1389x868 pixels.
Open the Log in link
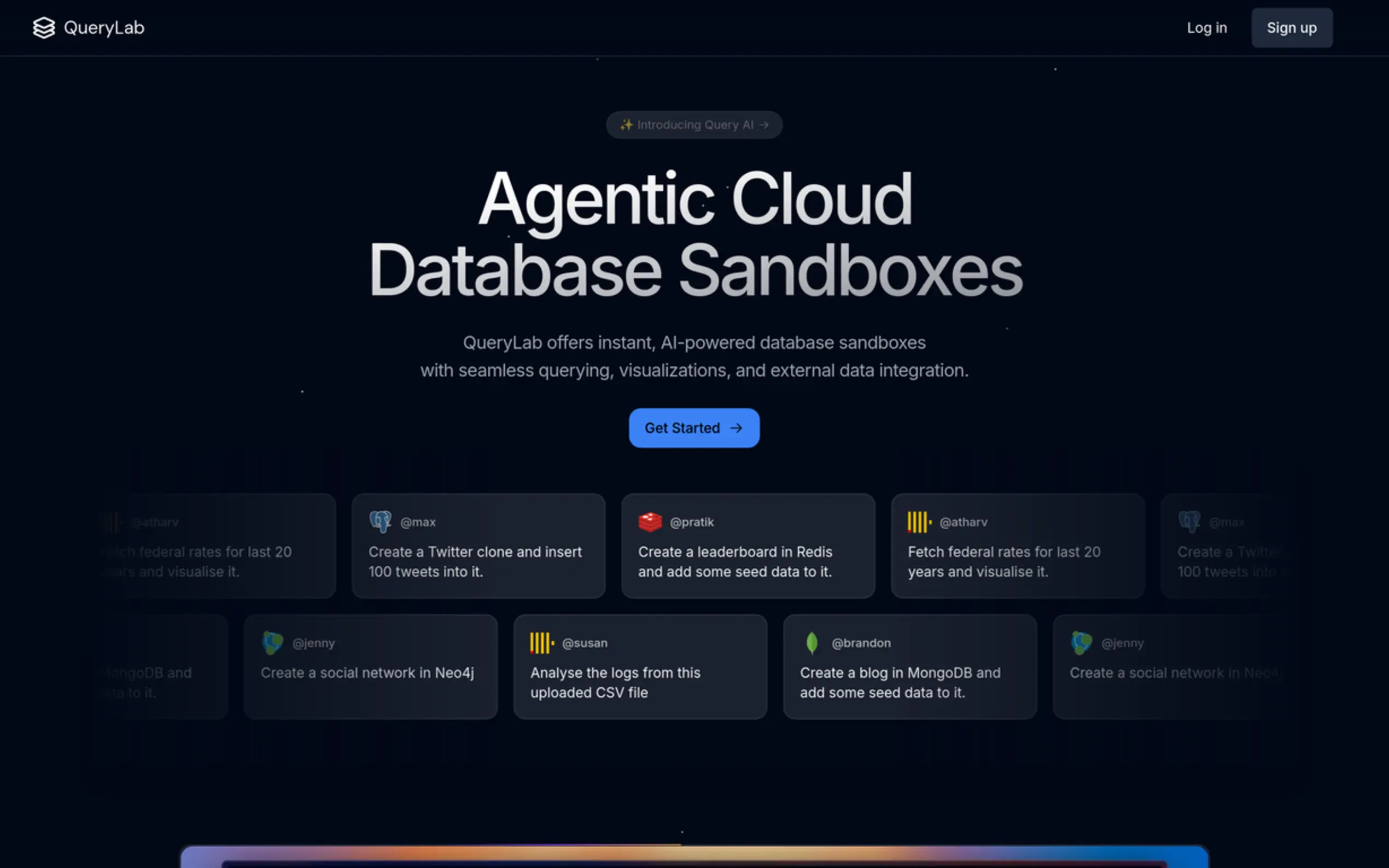pos(1206,27)
